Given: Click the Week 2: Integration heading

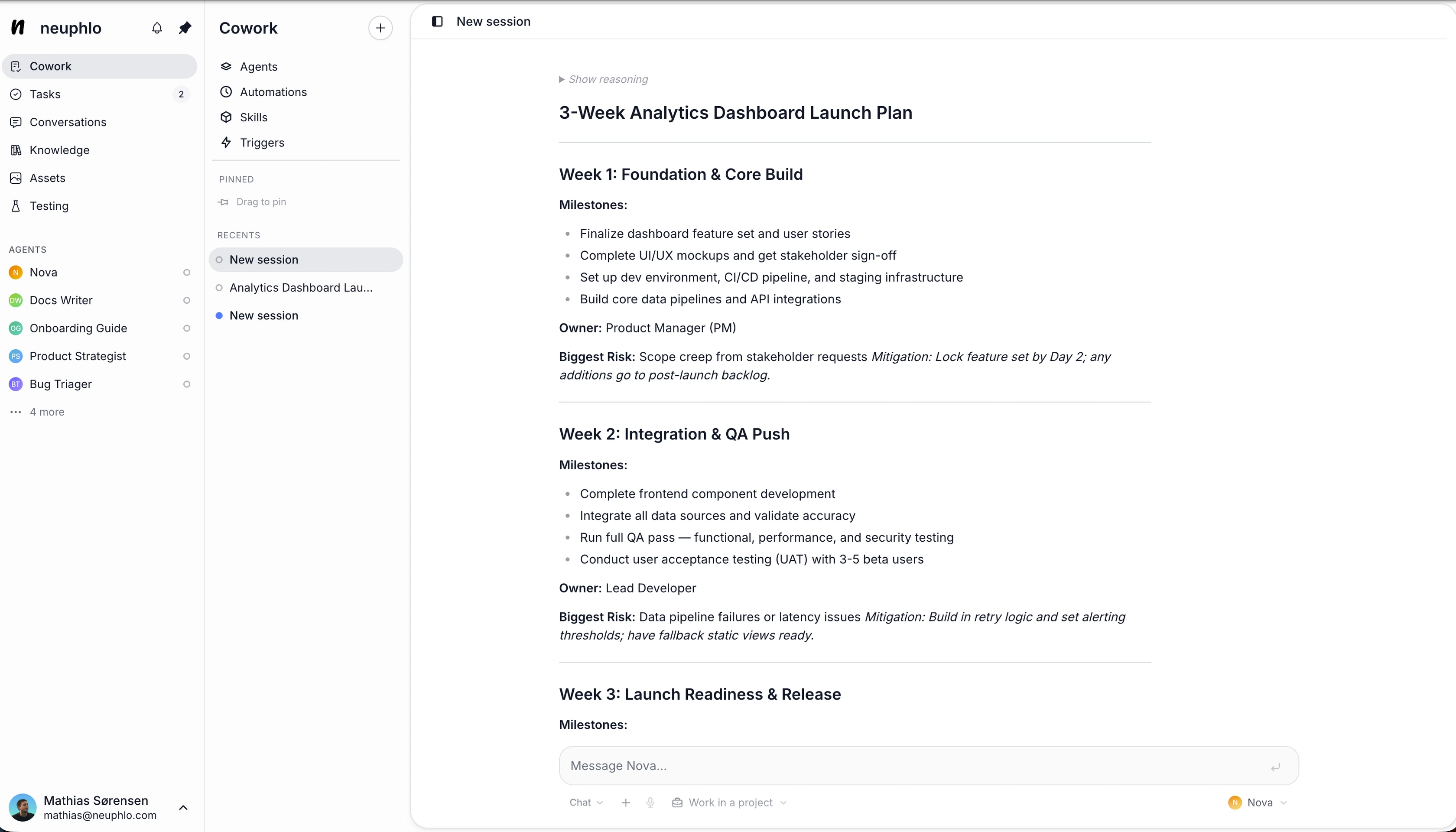Looking at the screenshot, I should tap(674, 434).
